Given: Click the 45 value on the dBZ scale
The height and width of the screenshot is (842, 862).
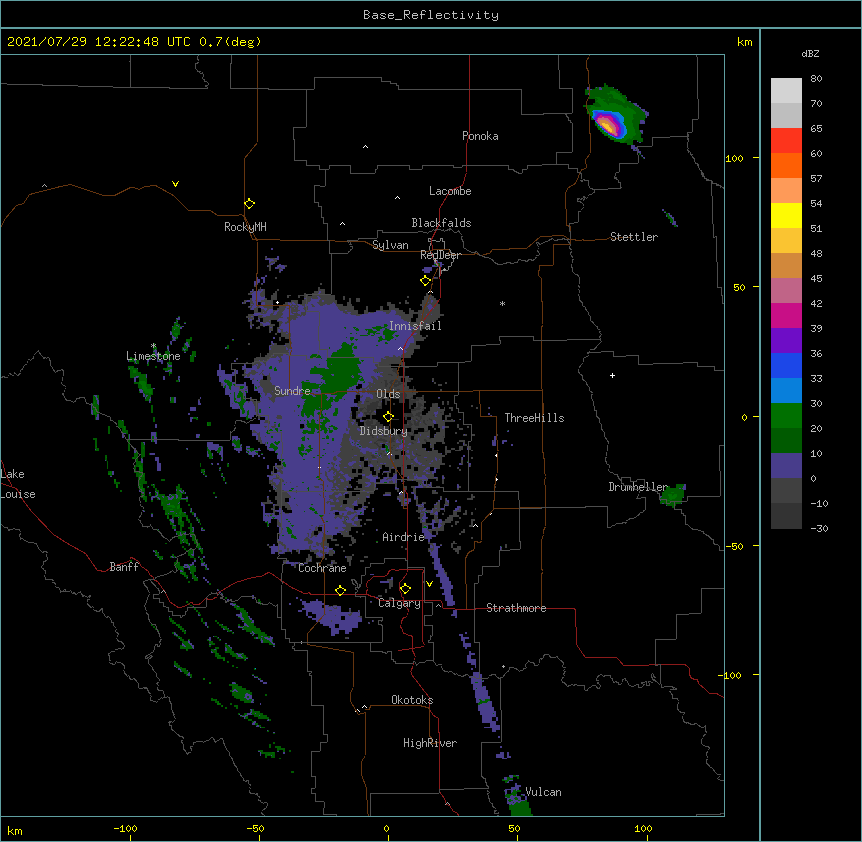Looking at the screenshot, I should click(816, 279).
